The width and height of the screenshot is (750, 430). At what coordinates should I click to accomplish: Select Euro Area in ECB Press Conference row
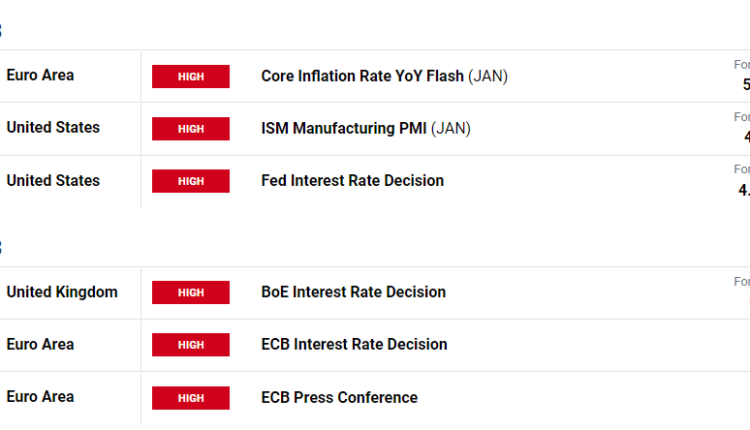click(40, 397)
